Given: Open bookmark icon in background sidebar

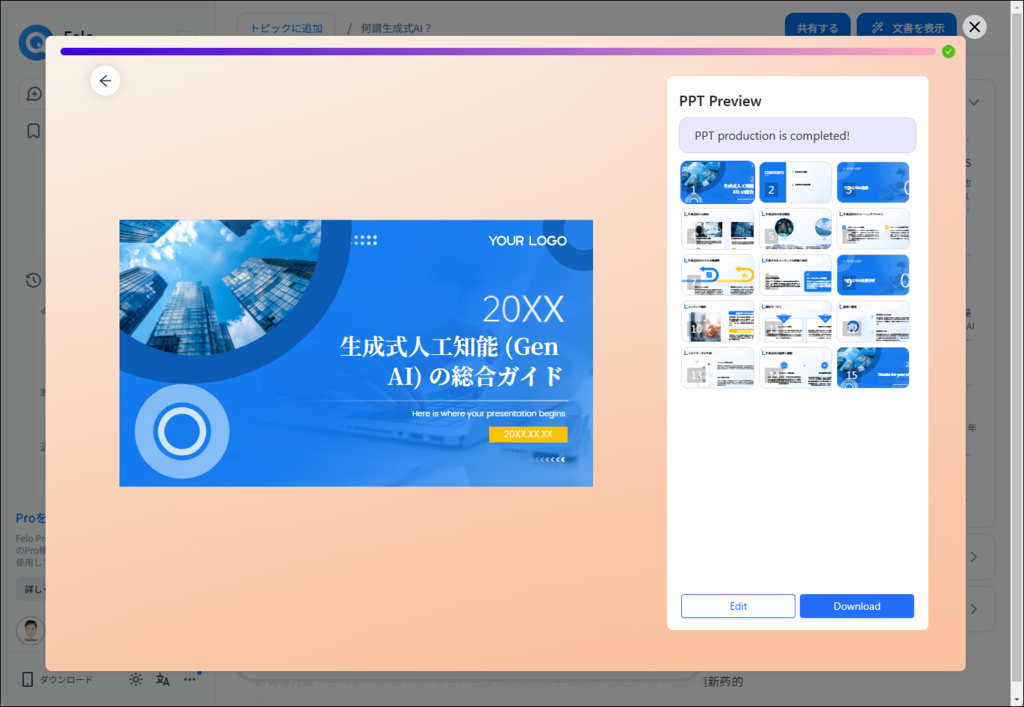Looking at the screenshot, I should 33,131.
